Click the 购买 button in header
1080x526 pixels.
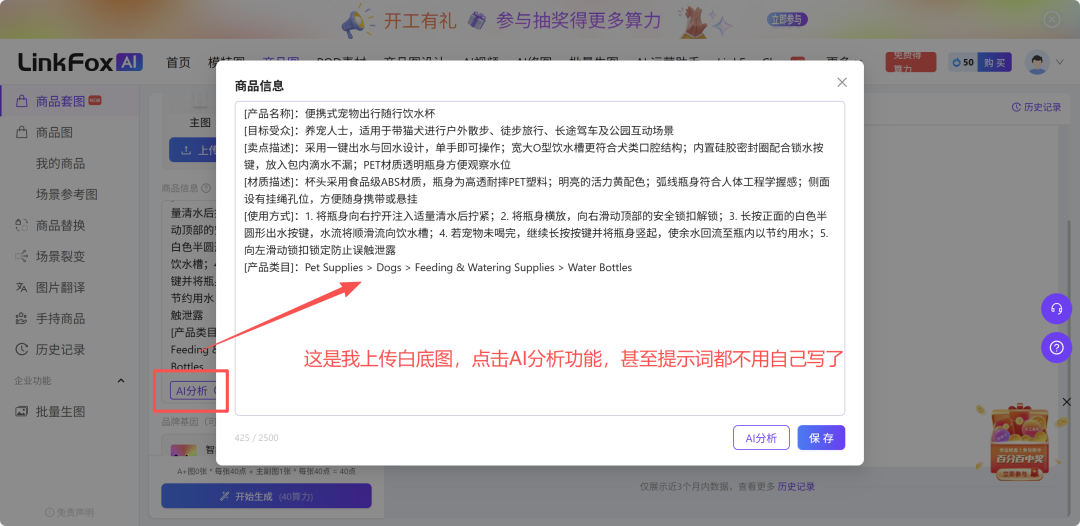(x=994, y=62)
